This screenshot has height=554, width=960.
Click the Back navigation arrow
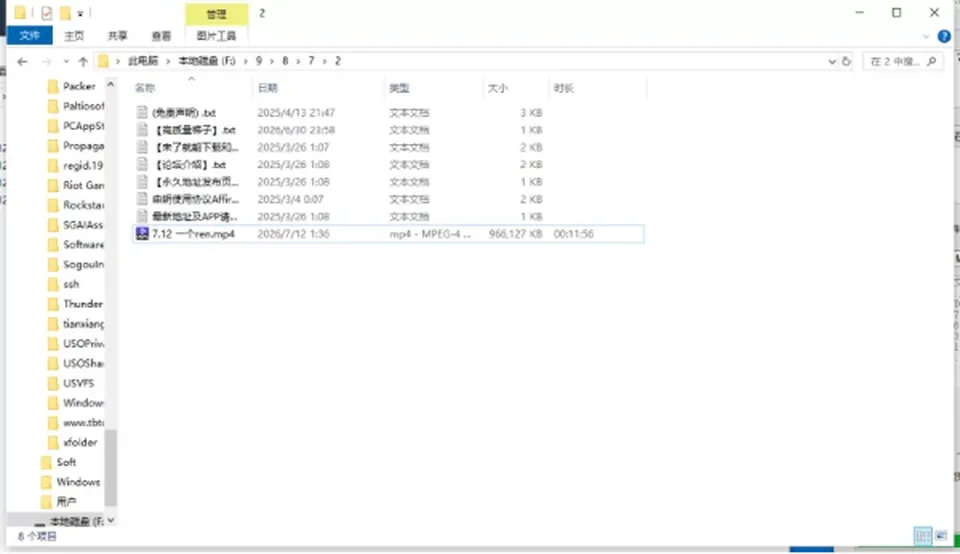point(22,61)
